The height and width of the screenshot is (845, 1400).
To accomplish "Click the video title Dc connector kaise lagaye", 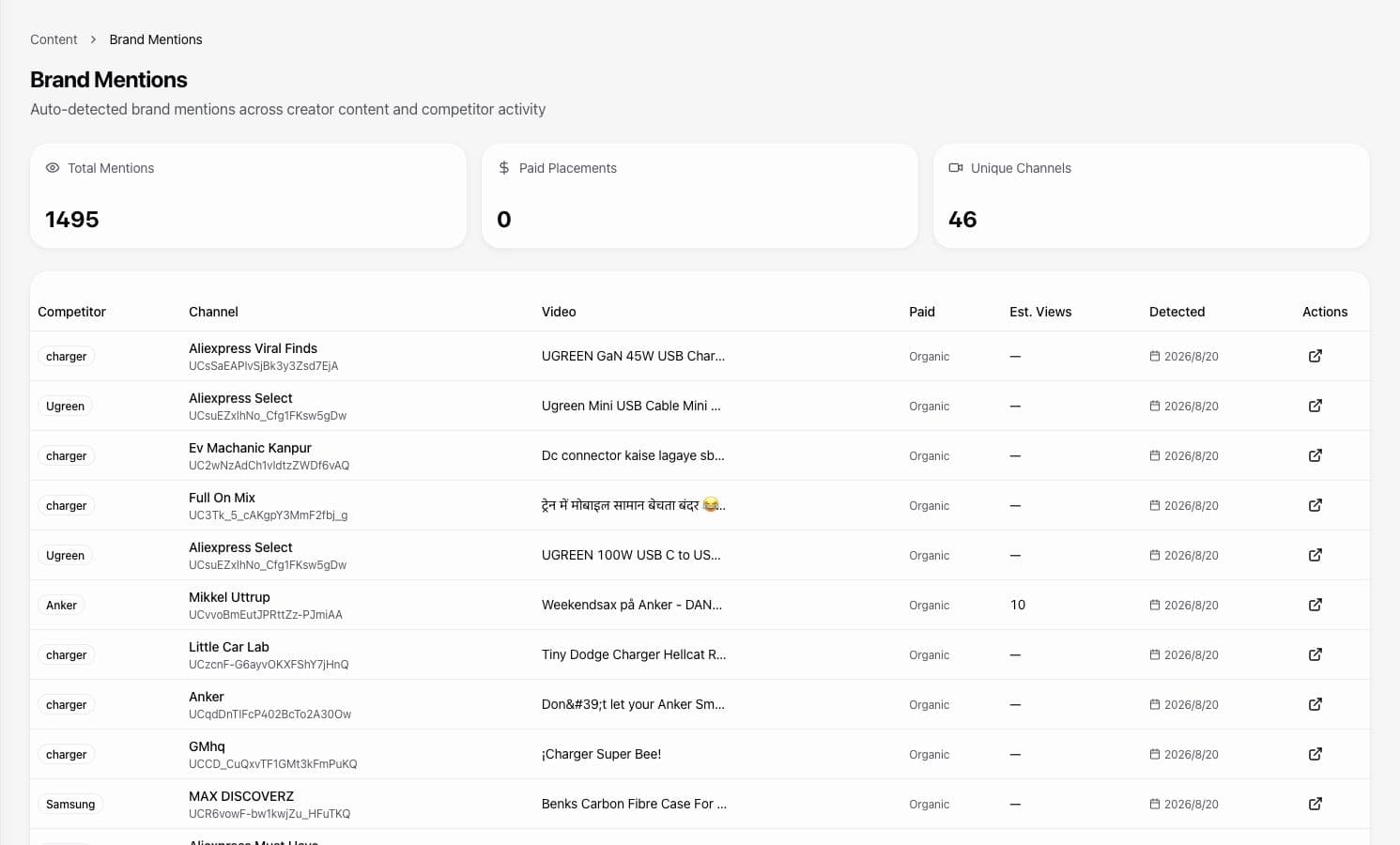I will [633, 455].
